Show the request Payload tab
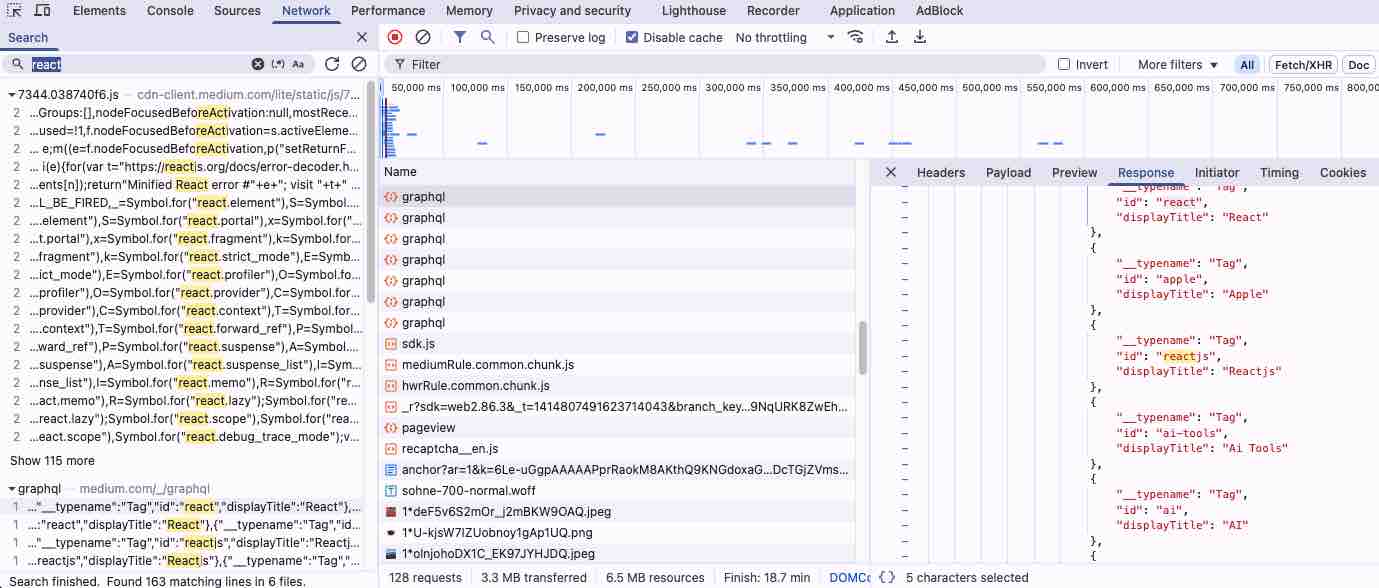Screen dimensions: 1379x588 click(1008, 172)
